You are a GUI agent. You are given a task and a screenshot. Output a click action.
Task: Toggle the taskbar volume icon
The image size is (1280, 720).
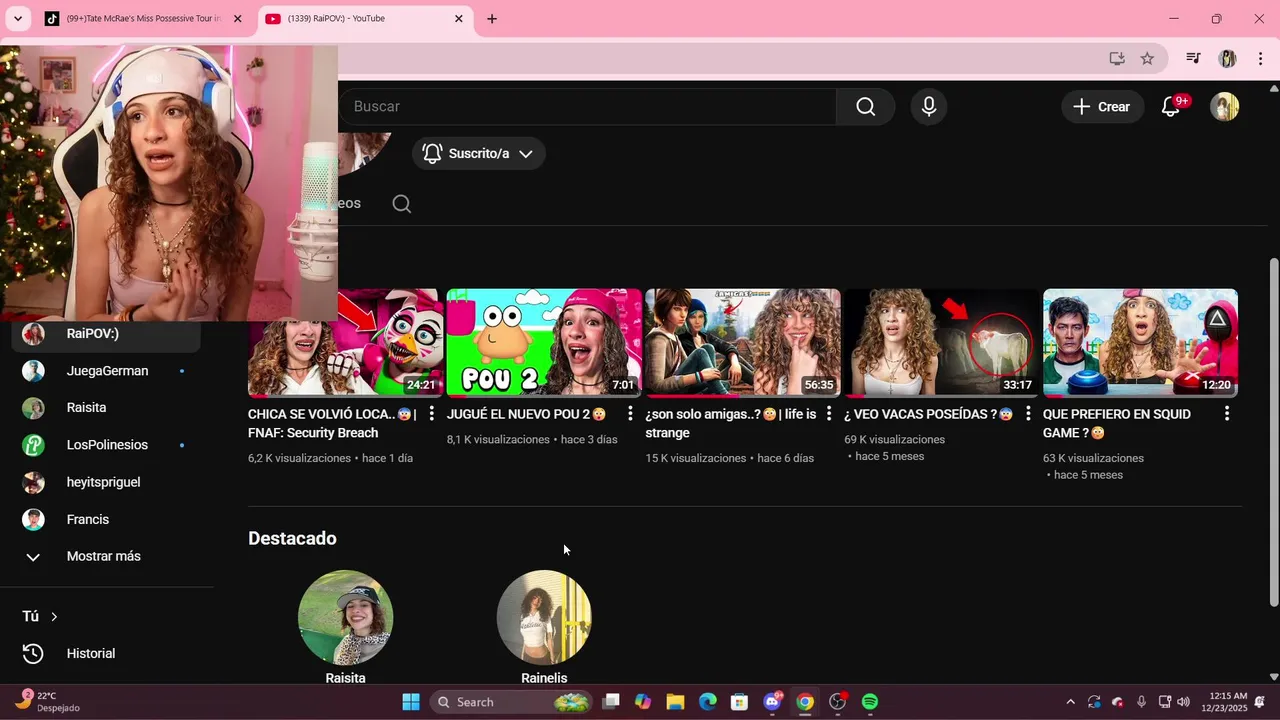click(x=1184, y=702)
